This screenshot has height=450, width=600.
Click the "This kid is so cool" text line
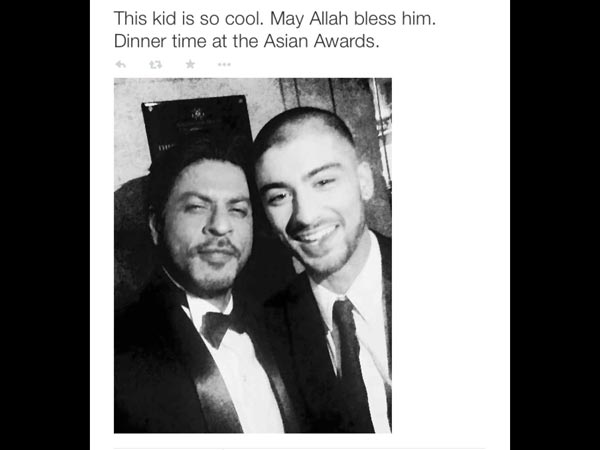tap(190, 18)
